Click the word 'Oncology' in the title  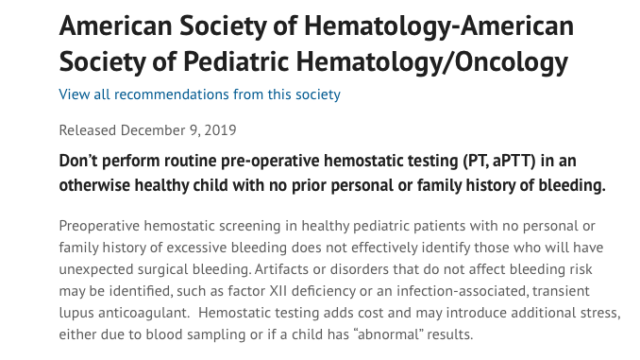pyautogui.click(x=511, y=62)
